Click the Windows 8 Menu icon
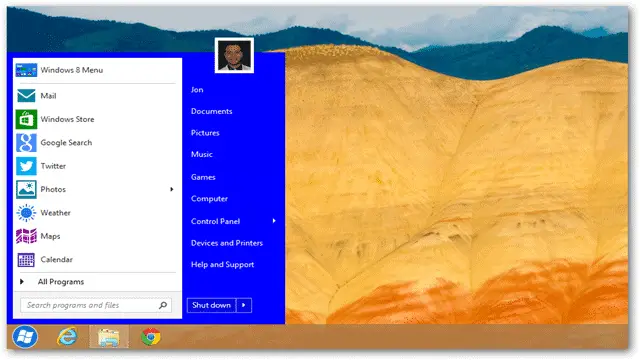 tap(26, 70)
